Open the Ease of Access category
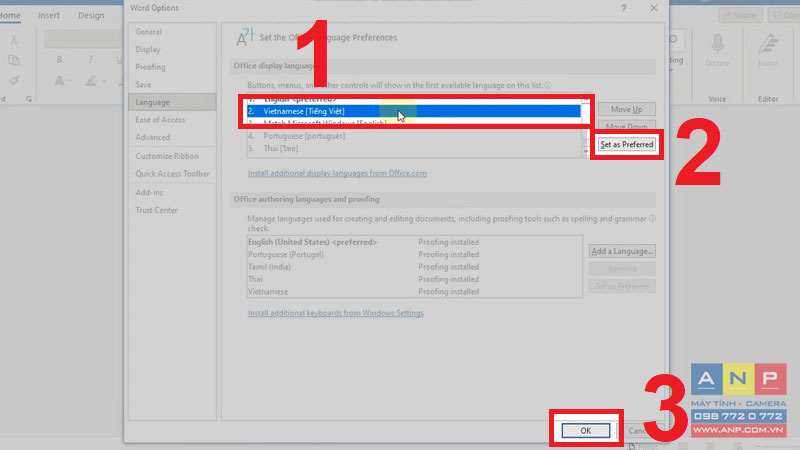The image size is (800, 450). 160,120
